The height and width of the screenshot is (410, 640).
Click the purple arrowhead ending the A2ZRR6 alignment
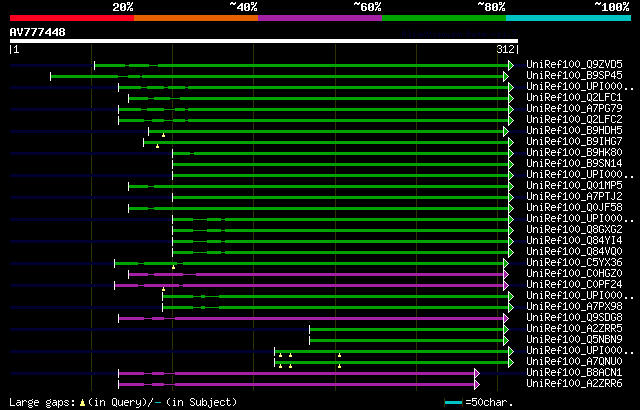coord(477,385)
